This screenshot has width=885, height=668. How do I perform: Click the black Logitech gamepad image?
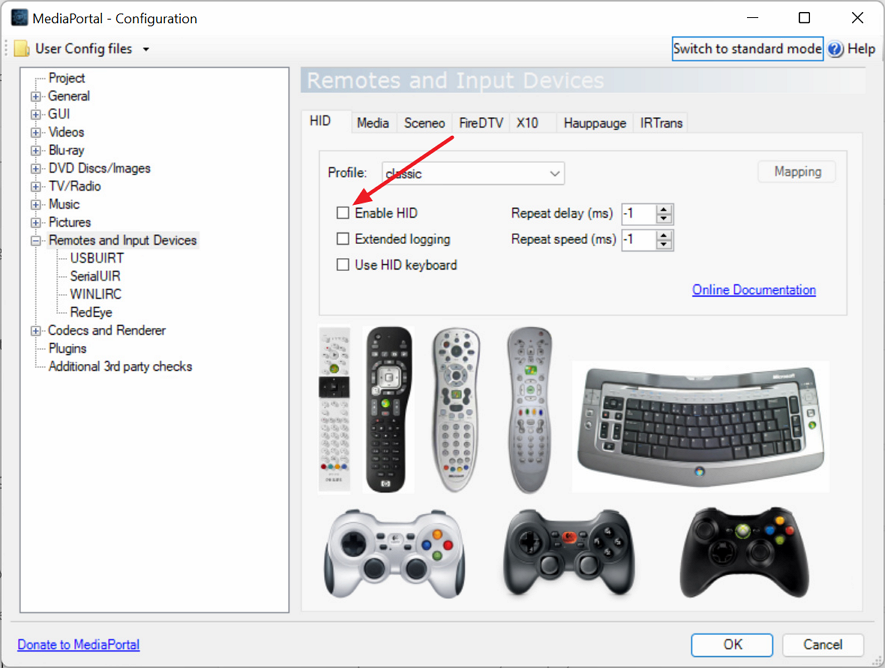[x=569, y=552]
